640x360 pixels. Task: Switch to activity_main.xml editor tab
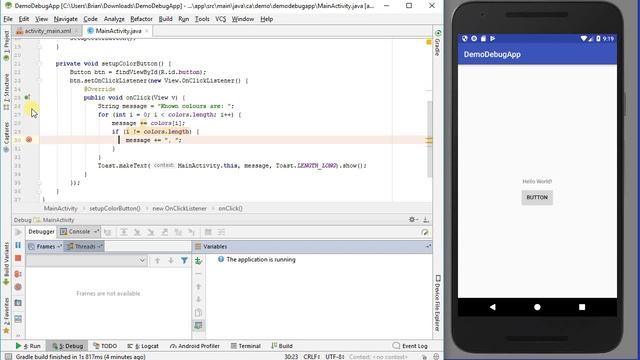(47, 31)
